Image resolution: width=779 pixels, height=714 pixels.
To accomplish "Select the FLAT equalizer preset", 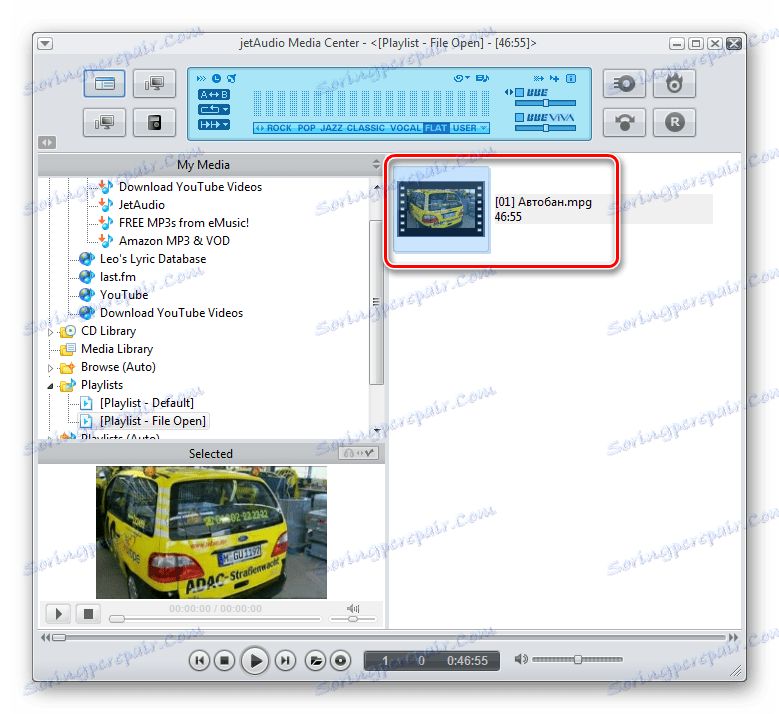I will pos(436,128).
